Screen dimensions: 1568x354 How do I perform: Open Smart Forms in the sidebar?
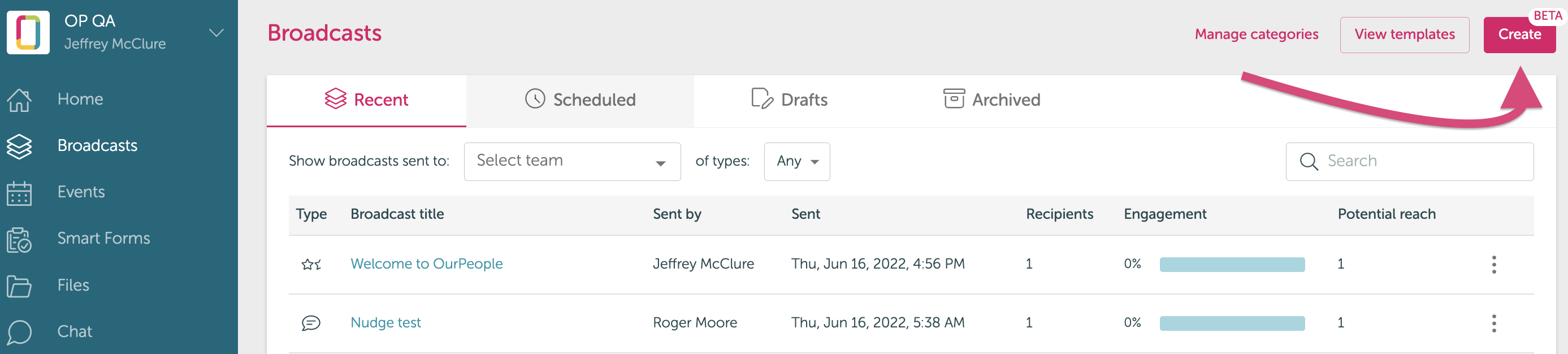pyautogui.click(x=103, y=238)
